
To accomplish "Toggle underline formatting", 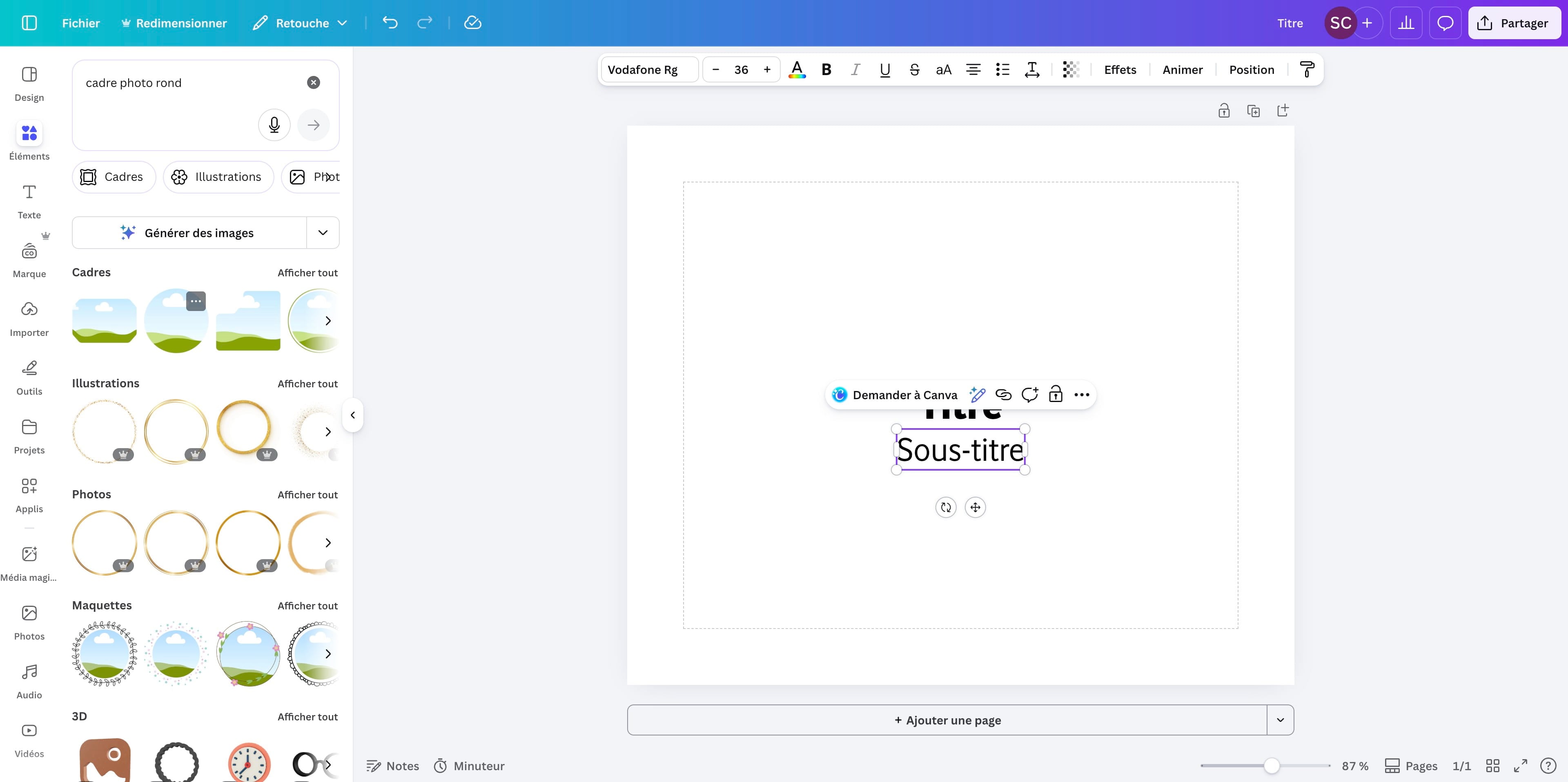I will coord(885,69).
